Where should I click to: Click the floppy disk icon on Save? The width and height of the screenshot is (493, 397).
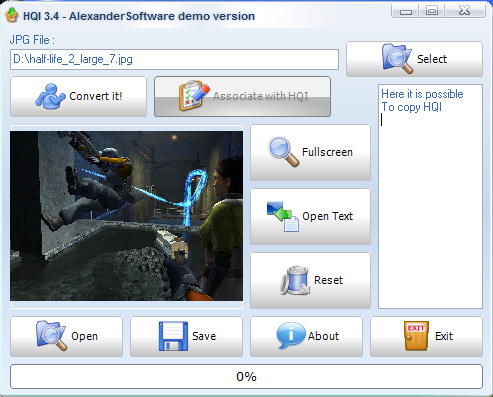[x=173, y=336]
